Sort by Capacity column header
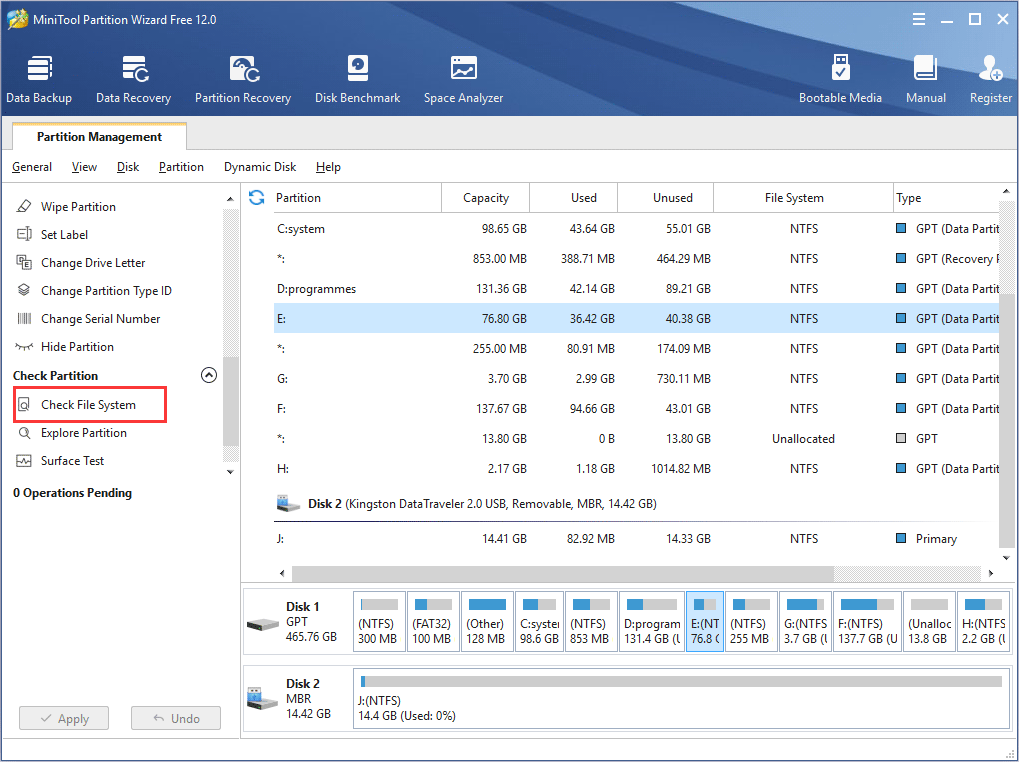1019x762 pixels. (x=485, y=197)
